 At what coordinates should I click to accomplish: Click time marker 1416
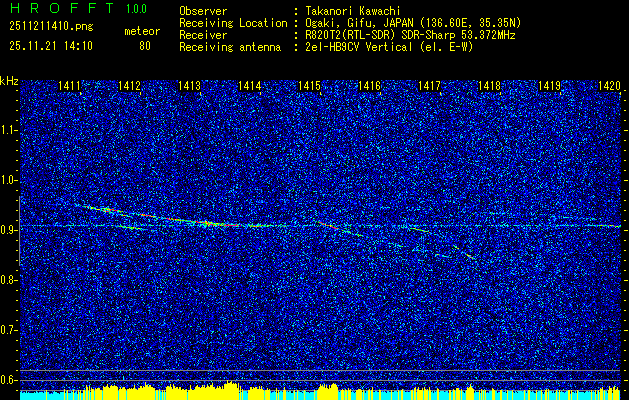tap(369, 85)
